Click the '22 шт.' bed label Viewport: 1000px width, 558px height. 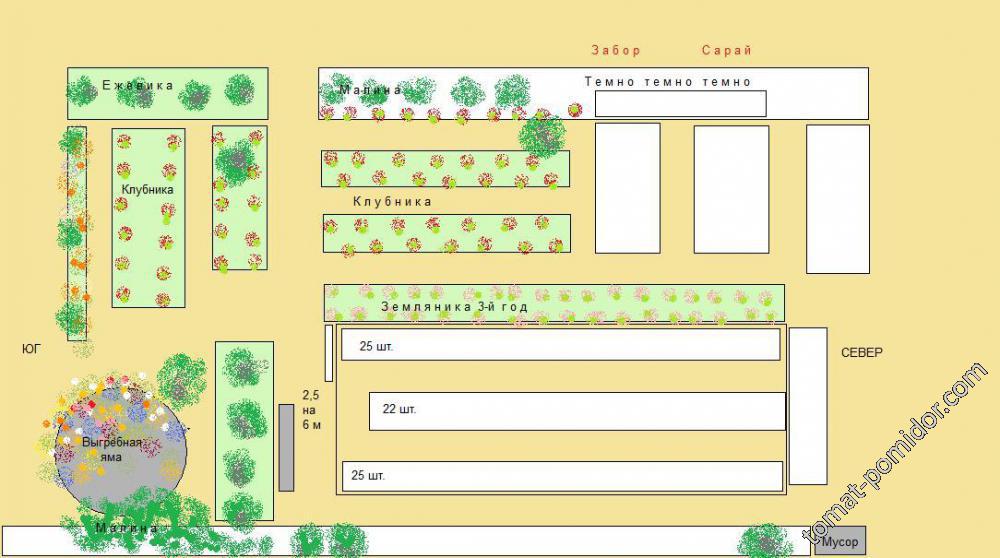tap(399, 409)
